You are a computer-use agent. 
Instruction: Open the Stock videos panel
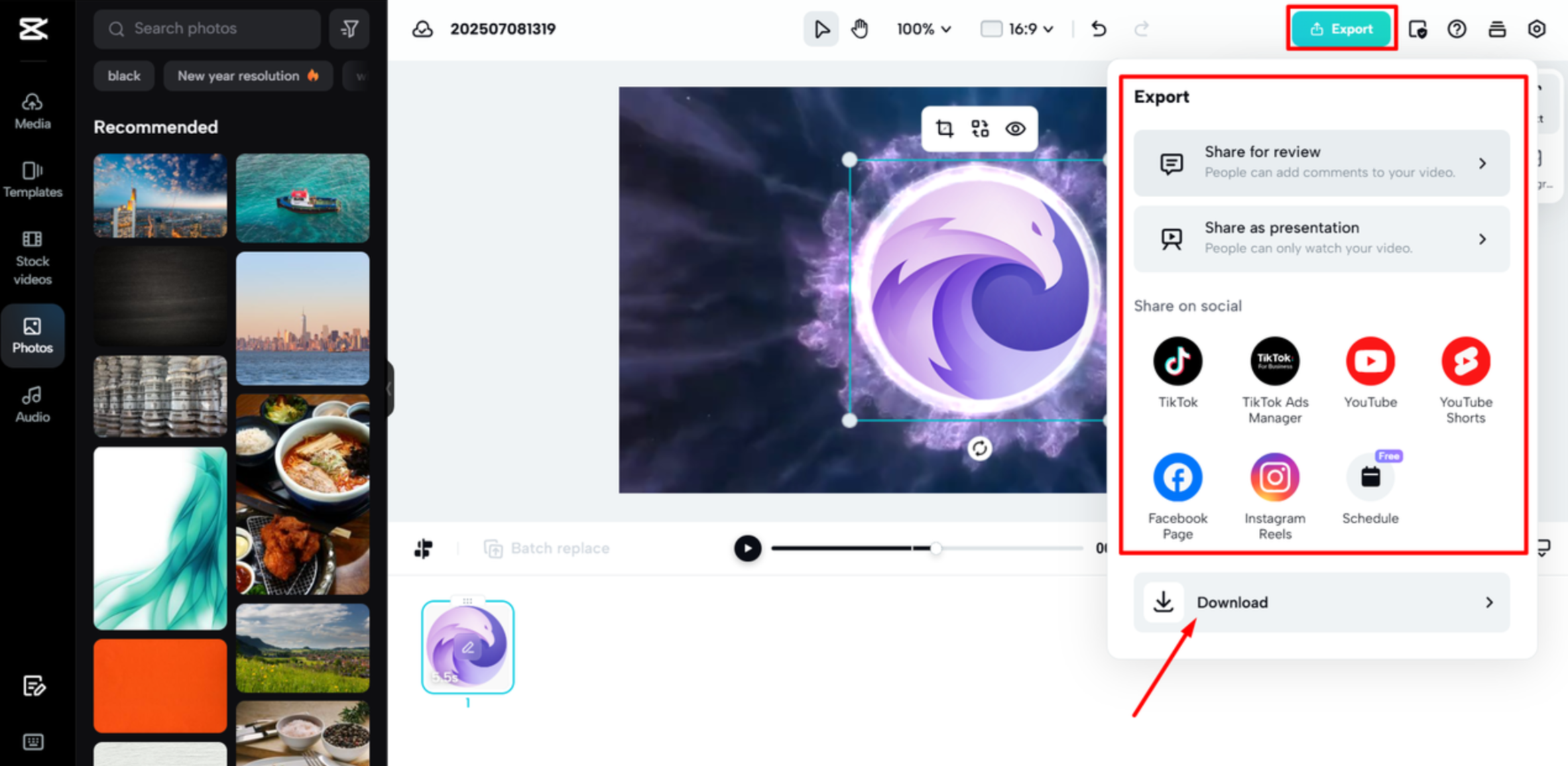tap(32, 257)
